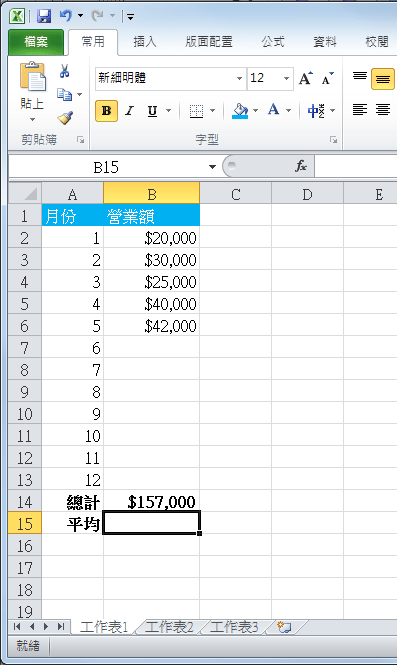Click the Excel application icon
Viewport: 397px width, 665px height.
(17, 16)
